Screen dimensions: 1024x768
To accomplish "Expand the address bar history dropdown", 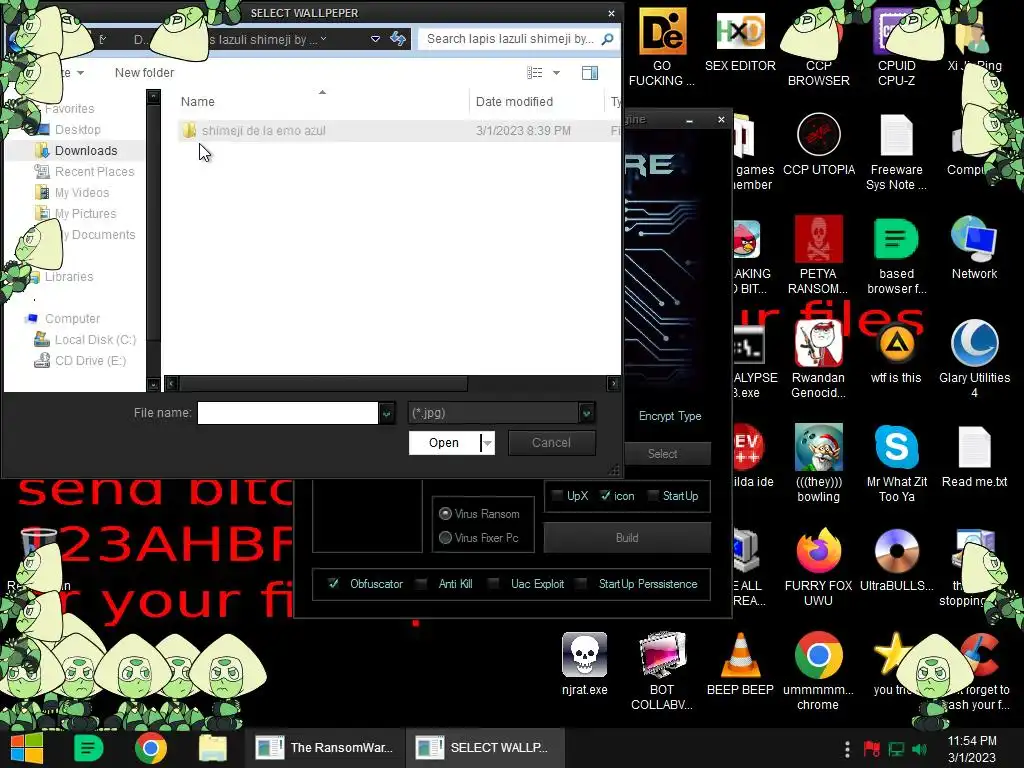I will click(x=376, y=39).
